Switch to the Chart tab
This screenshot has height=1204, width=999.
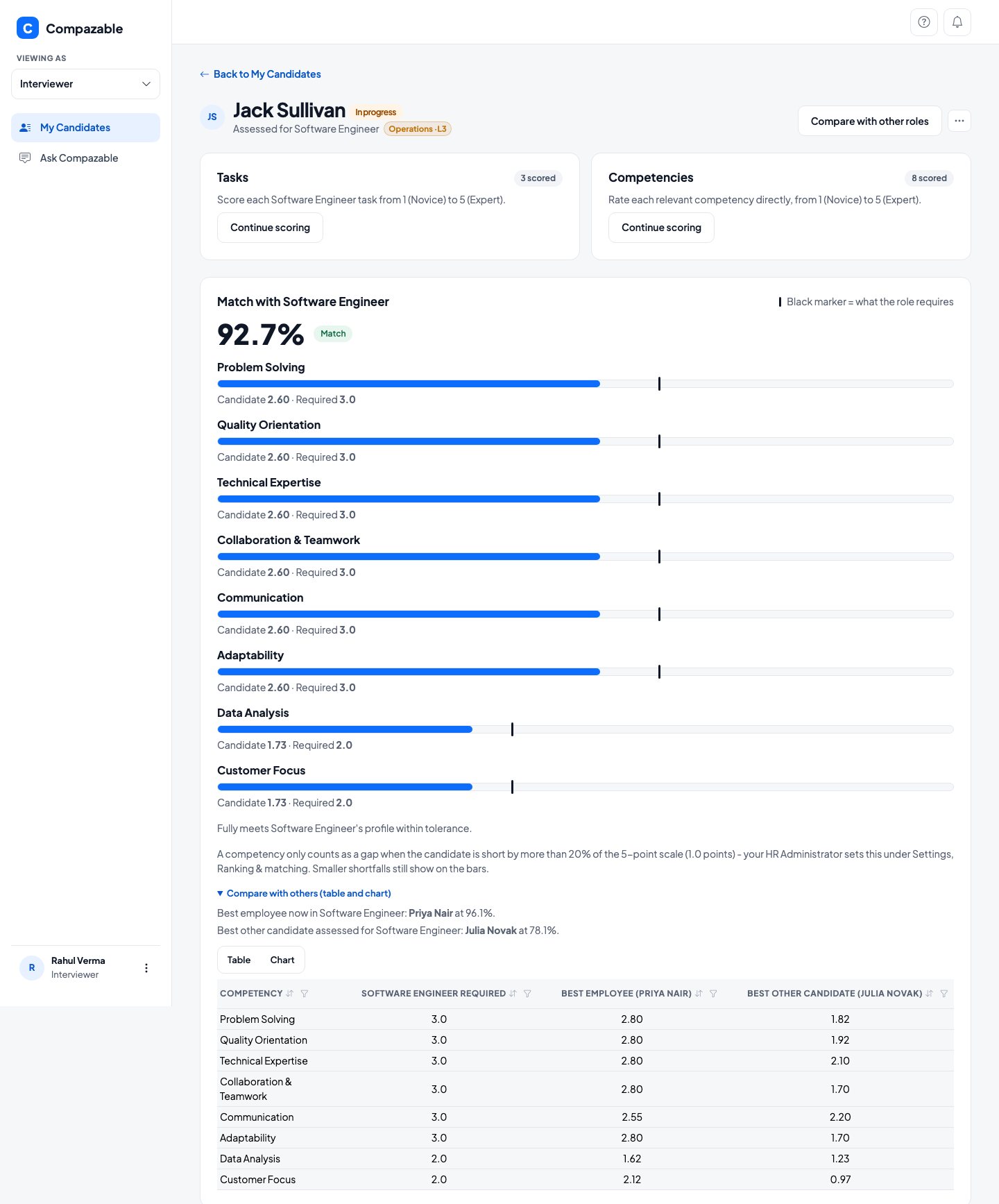coord(282,960)
